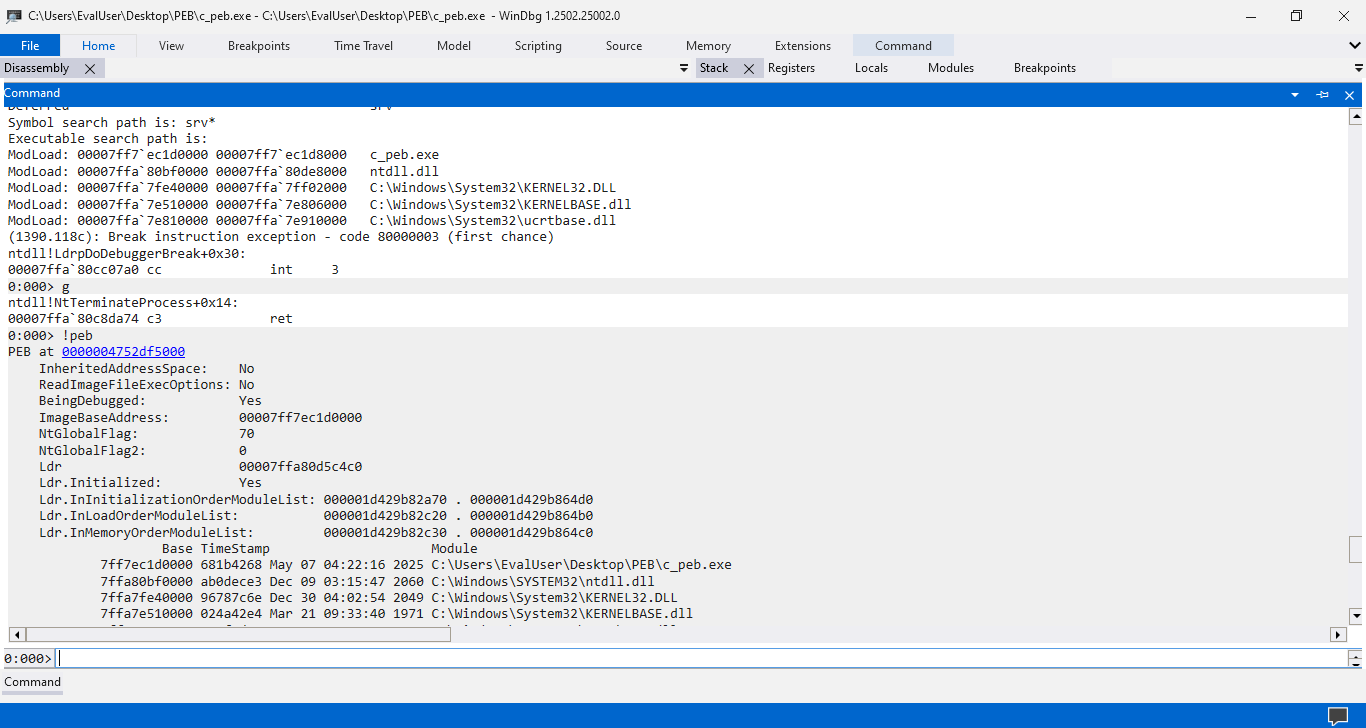Open the tab overflow list beside Breakpoints
Screen dimensions: 1366x728
click(1358, 68)
